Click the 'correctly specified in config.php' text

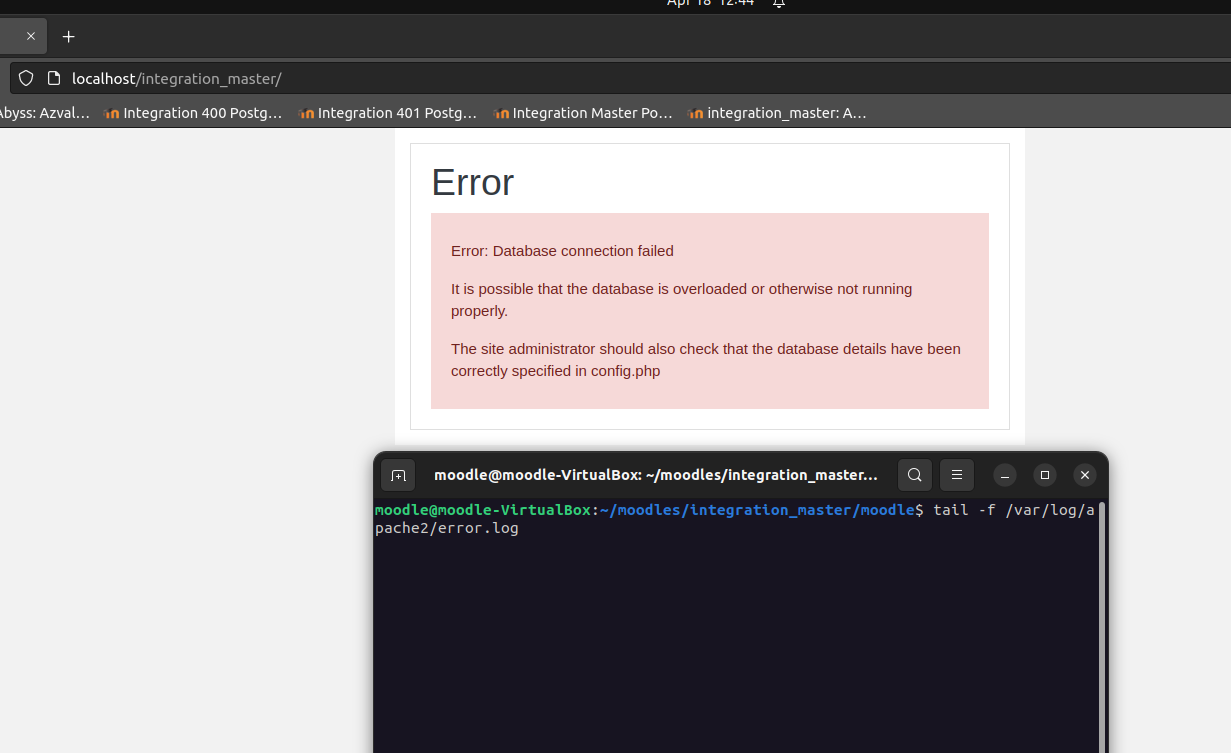click(x=555, y=371)
